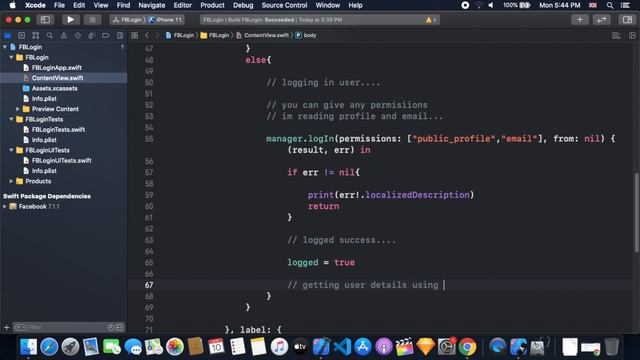Open the report navigator

[120, 36]
